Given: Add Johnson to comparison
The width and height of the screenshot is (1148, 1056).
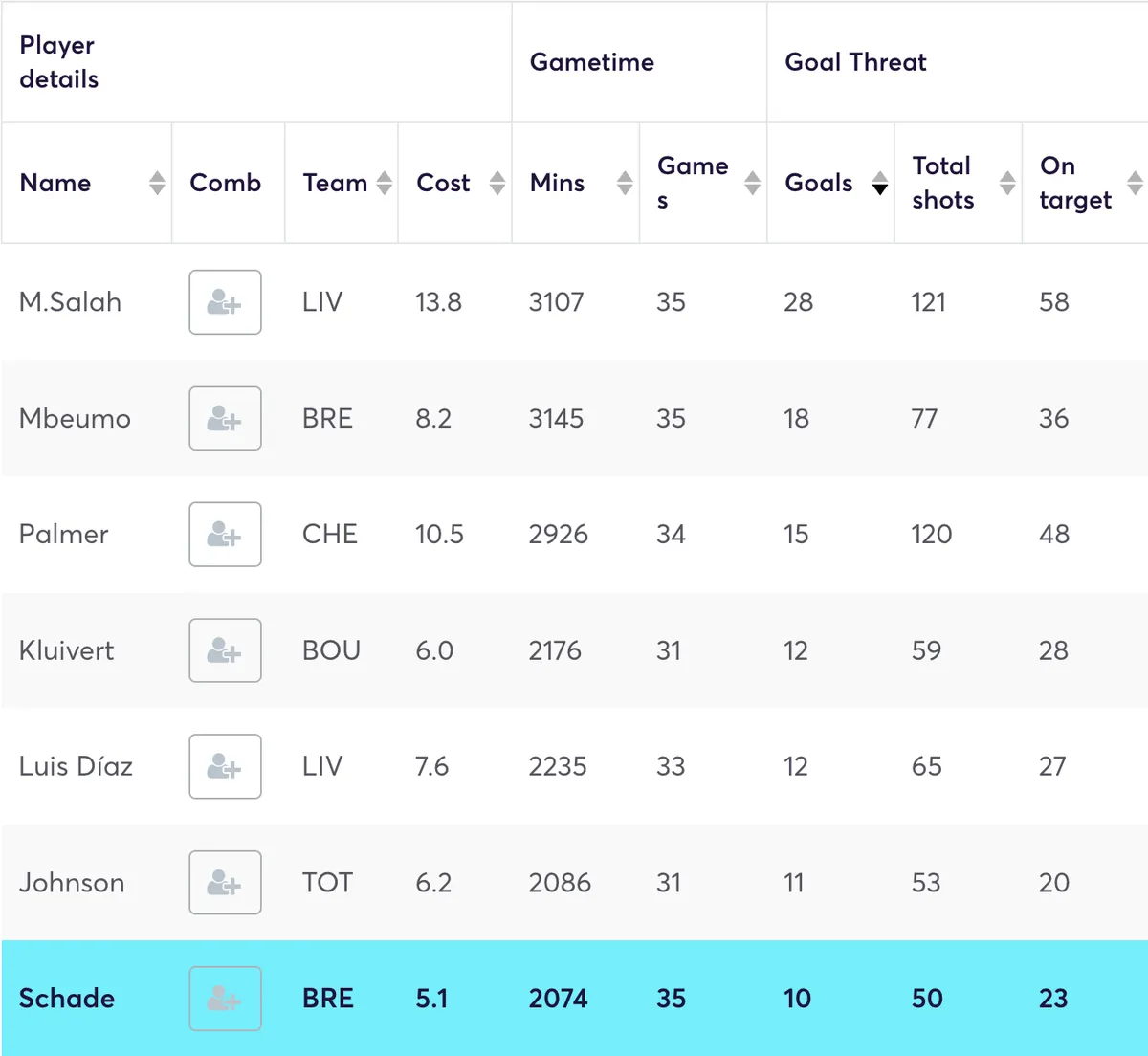Looking at the screenshot, I should click(x=225, y=883).
